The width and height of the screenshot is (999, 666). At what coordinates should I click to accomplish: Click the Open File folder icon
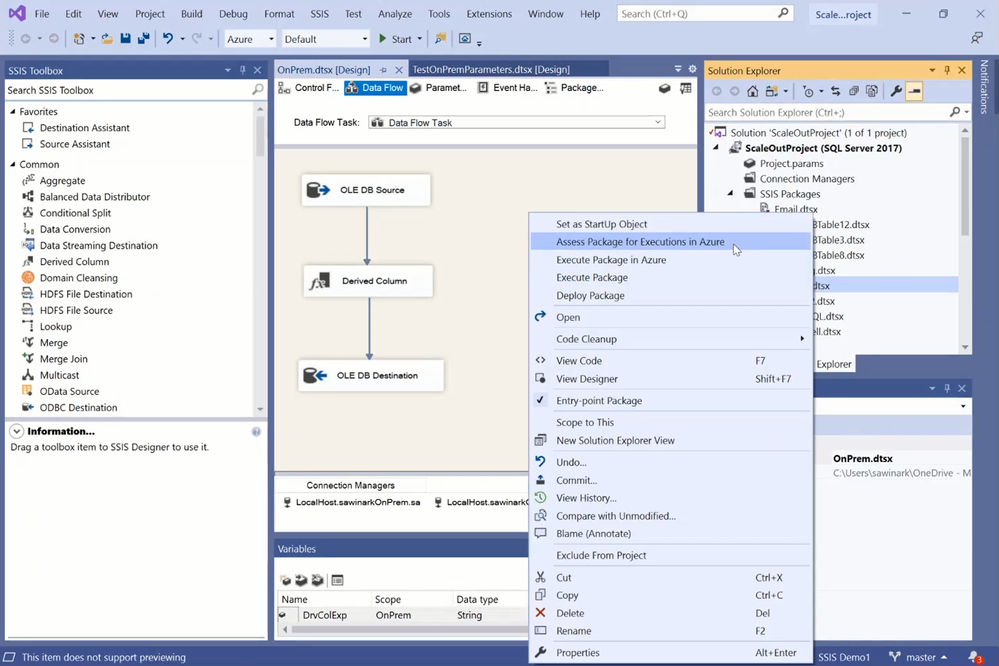107,39
